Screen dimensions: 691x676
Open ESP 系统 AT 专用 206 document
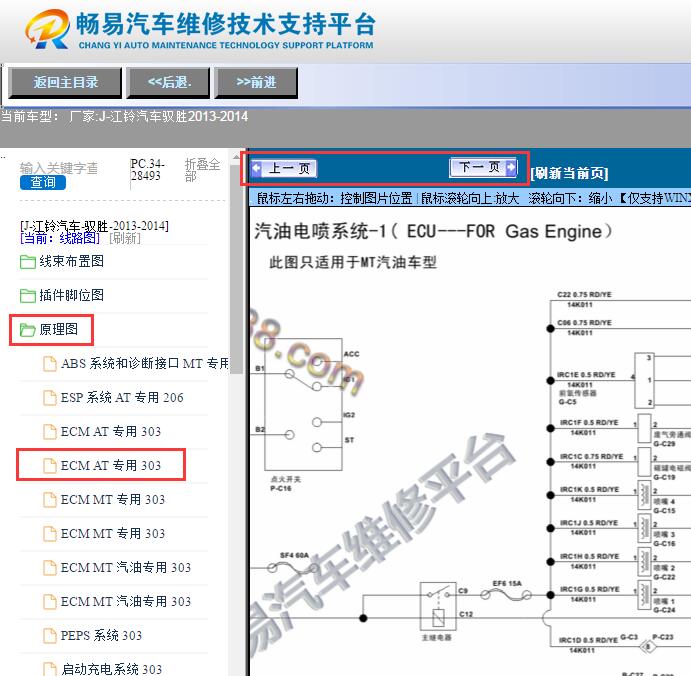coord(122,397)
